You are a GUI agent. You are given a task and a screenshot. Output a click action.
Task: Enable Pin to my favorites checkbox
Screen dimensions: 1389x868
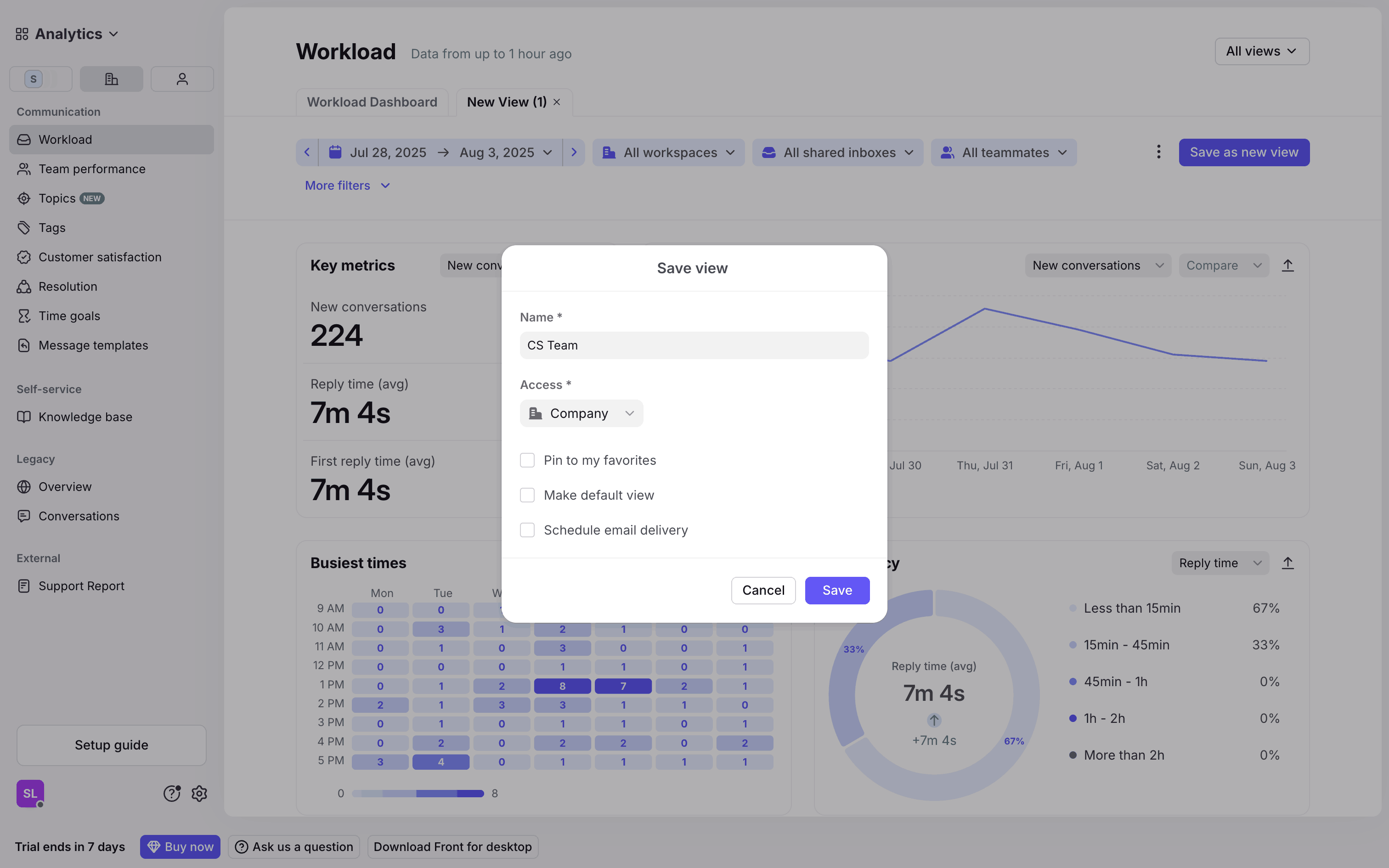pos(527,460)
